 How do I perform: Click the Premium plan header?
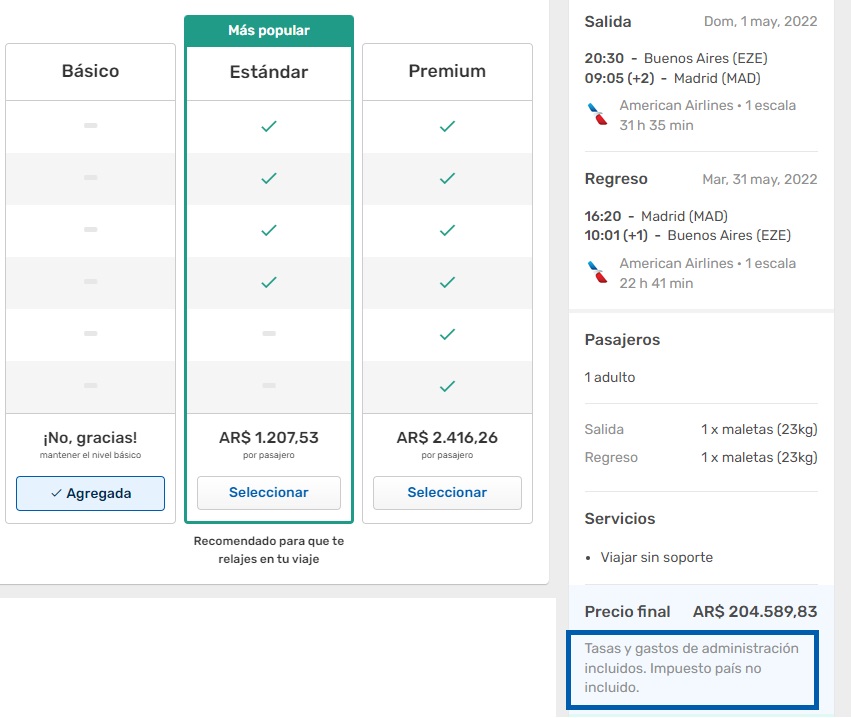(x=447, y=71)
